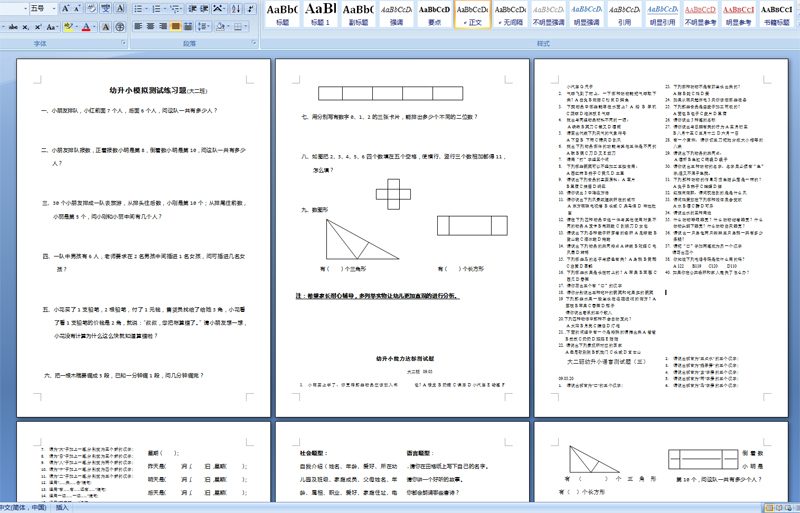Open the Font dialog launcher
The width and height of the screenshot is (800, 513).
tap(123, 43)
